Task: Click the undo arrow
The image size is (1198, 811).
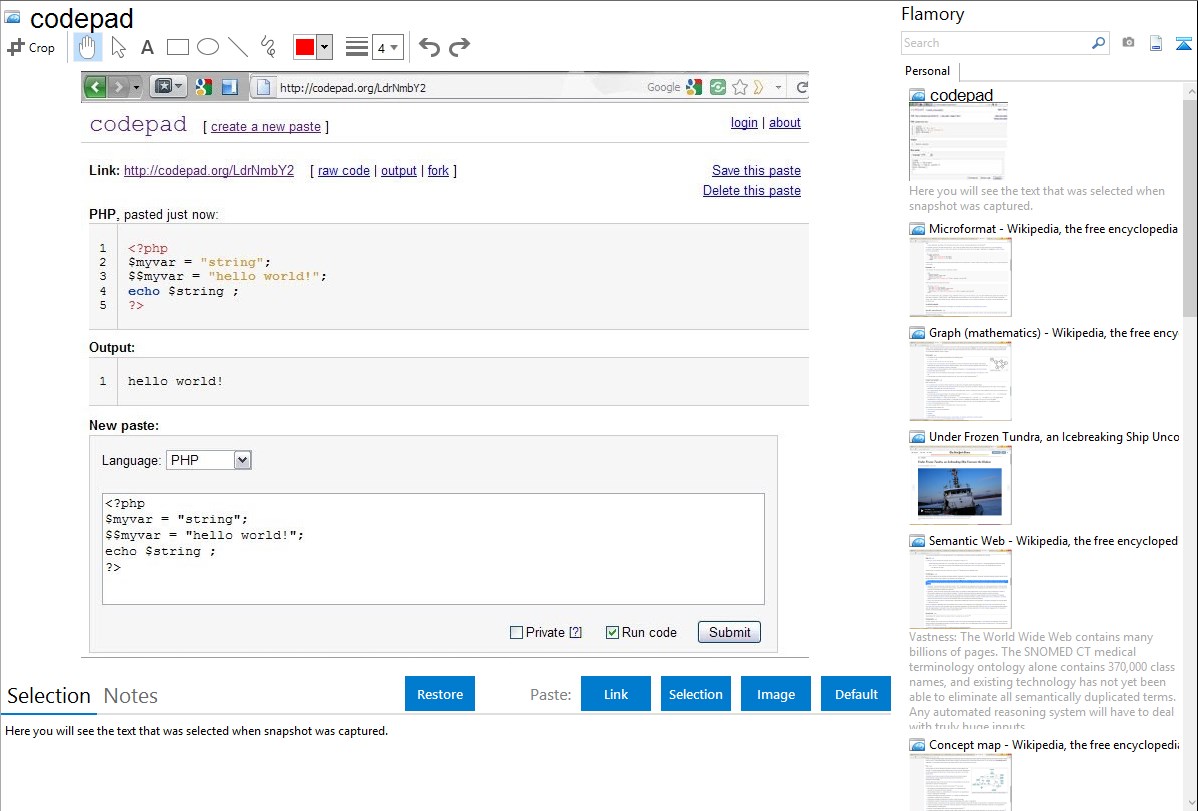Action: tap(429, 47)
